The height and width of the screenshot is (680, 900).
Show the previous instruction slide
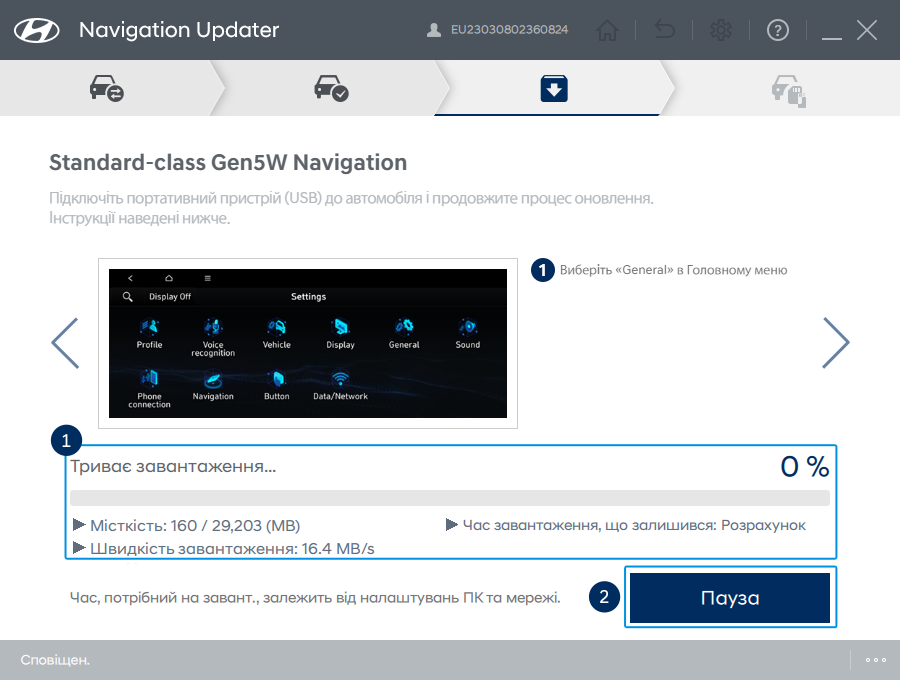click(x=65, y=343)
